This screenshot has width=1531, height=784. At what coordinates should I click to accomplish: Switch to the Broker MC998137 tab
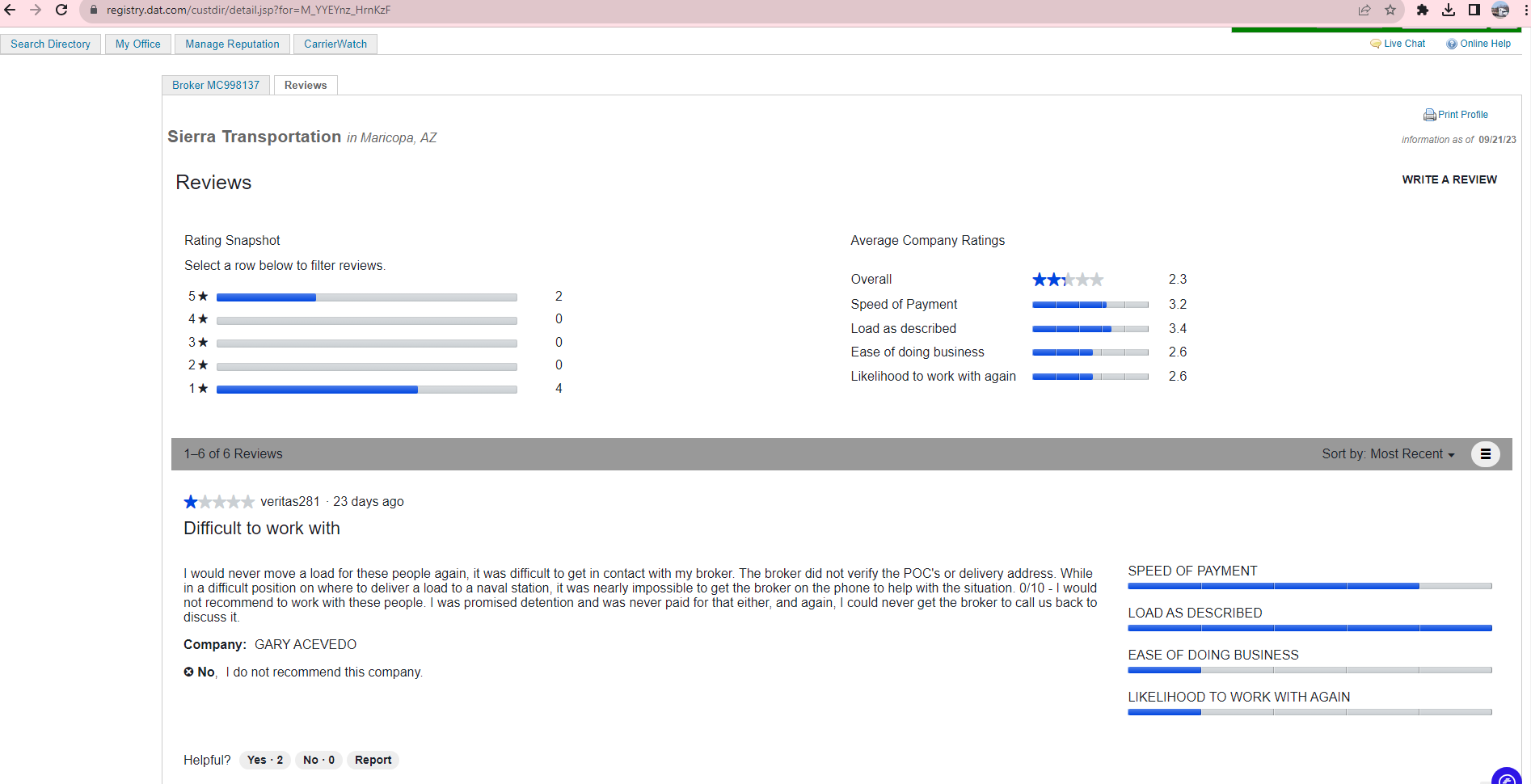coord(216,85)
